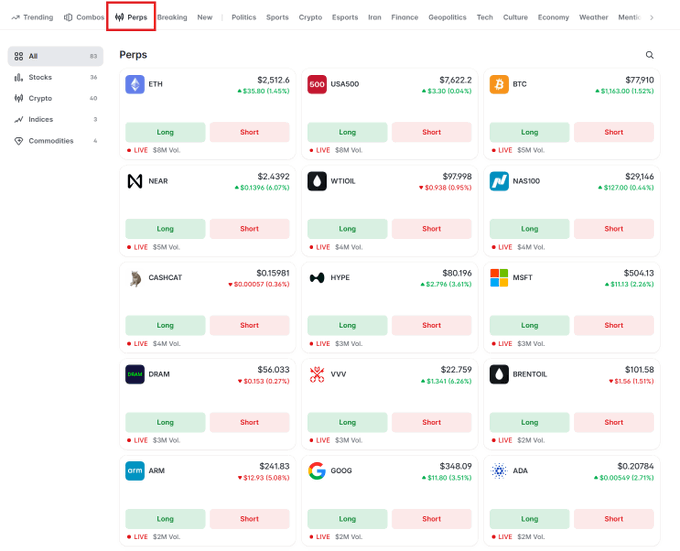
Task: Short the ETH perp
Action: pyautogui.click(x=249, y=132)
